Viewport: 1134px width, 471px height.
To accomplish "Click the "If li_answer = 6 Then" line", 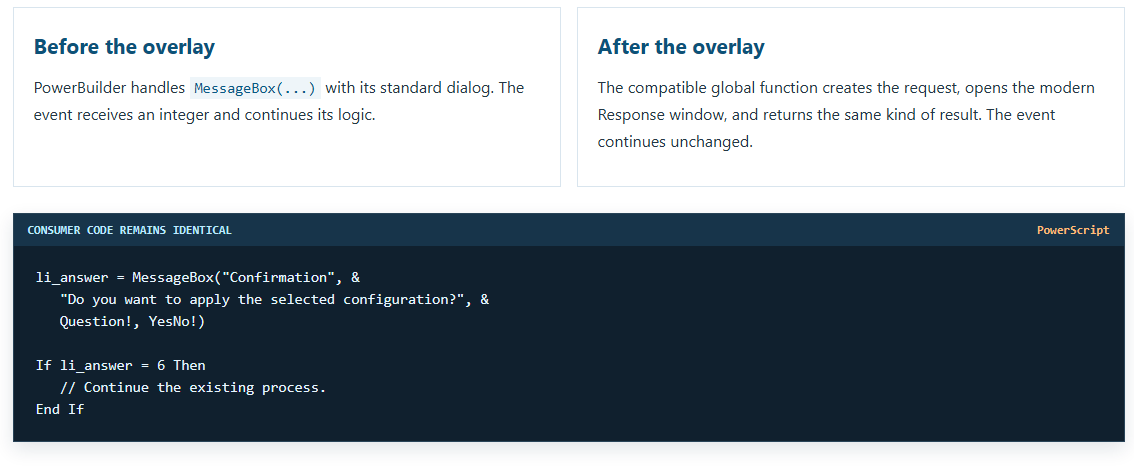I will coord(121,365).
